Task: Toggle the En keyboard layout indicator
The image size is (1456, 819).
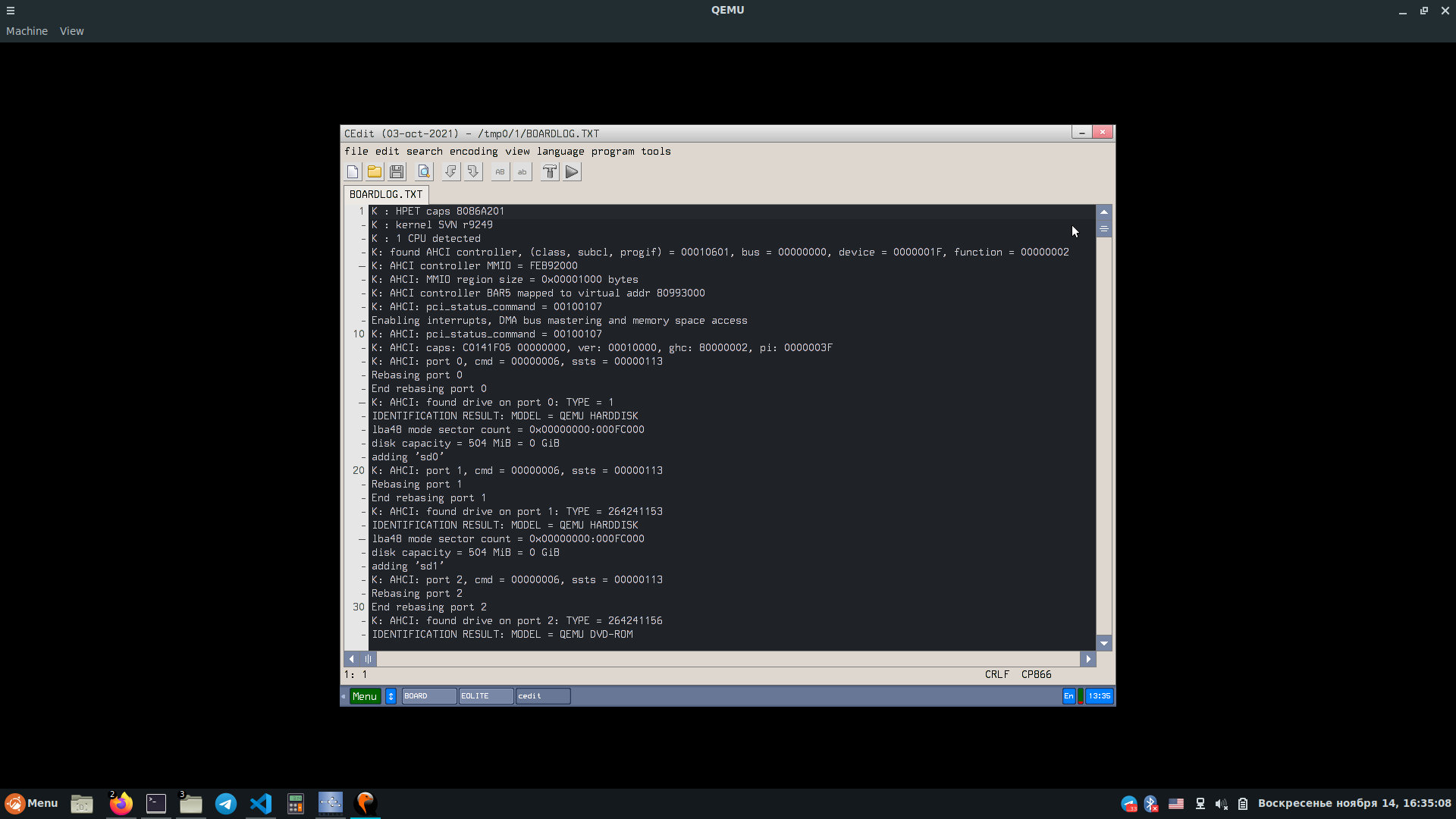Action: click(x=1068, y=696)
